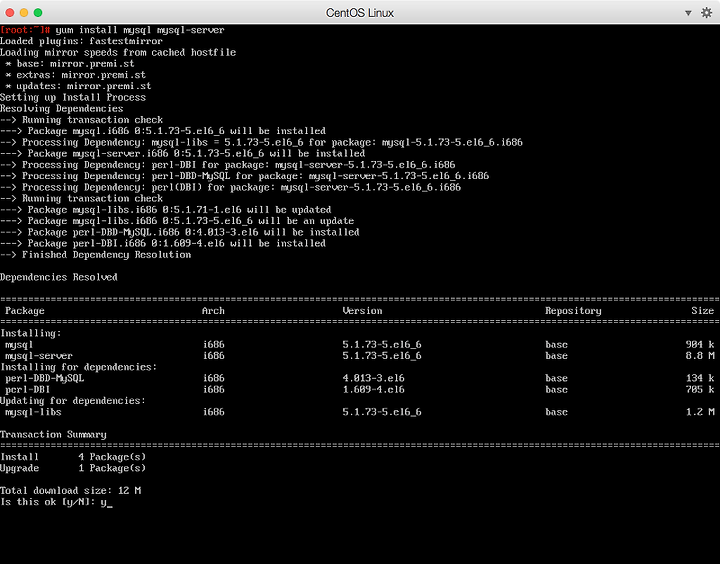Click the 'Upgrade 1 Package(s)' line
The width and height of the screenshot is (720, 564).
(x=73, y=468)
